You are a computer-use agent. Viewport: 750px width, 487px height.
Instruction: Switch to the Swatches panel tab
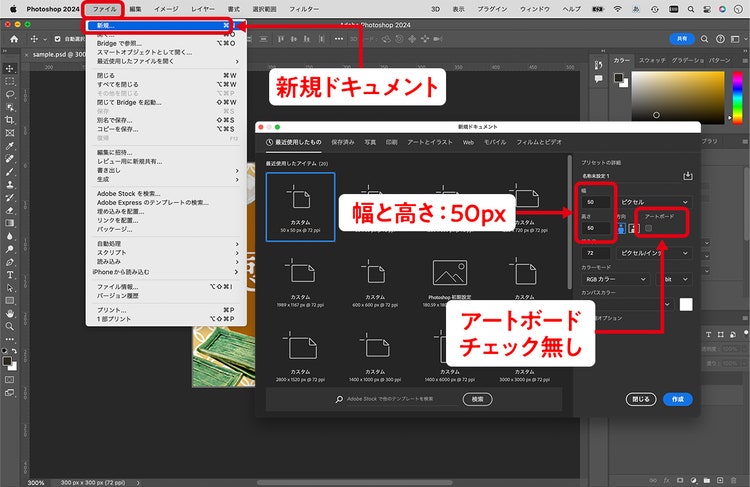pyautogui.click(x=652, y=60)
